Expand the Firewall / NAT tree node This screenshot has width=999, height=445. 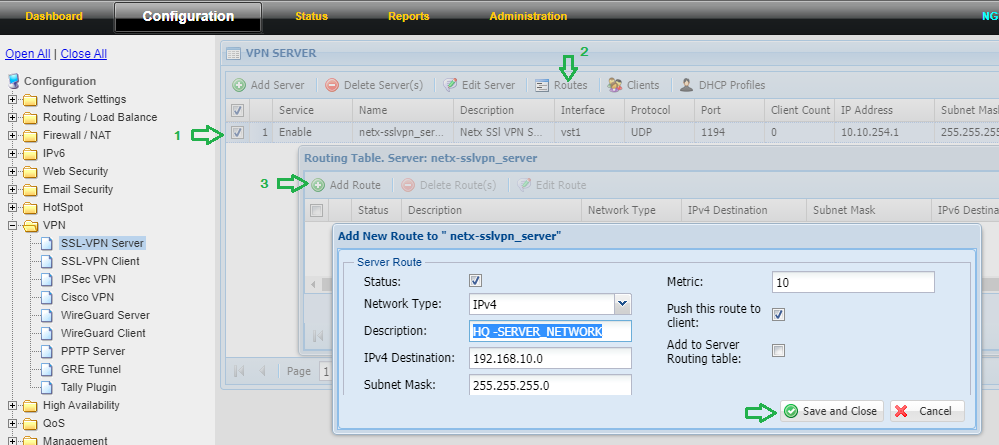click(13, 135)
